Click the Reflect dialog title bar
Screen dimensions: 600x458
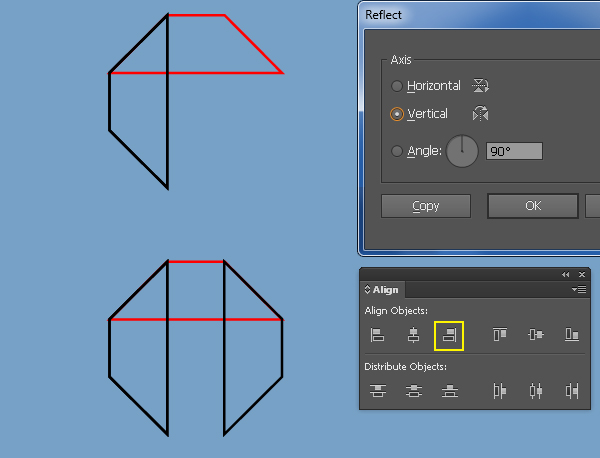point(480,15)
